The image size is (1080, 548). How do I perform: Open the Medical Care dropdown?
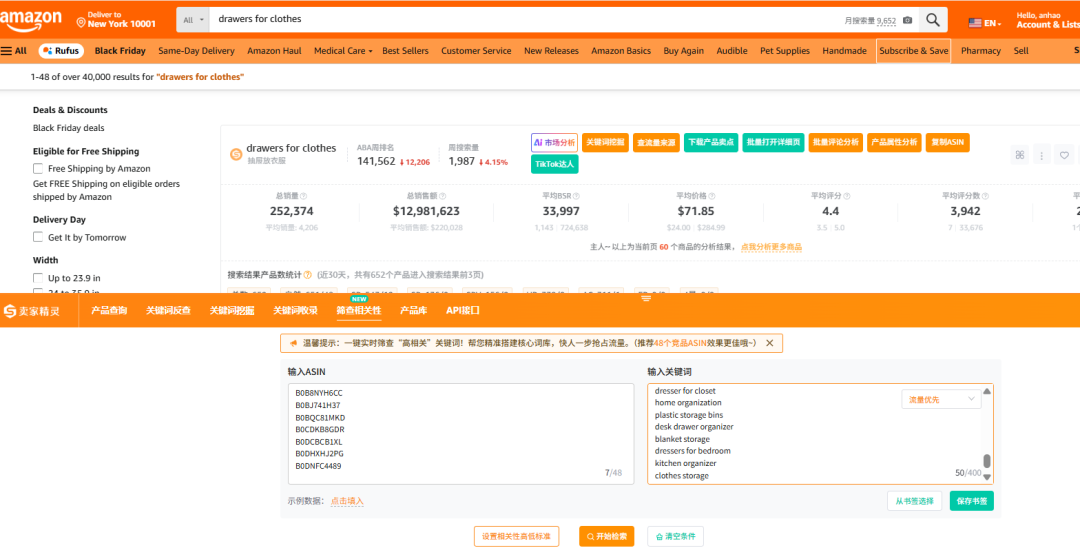[x=343, y=51]
